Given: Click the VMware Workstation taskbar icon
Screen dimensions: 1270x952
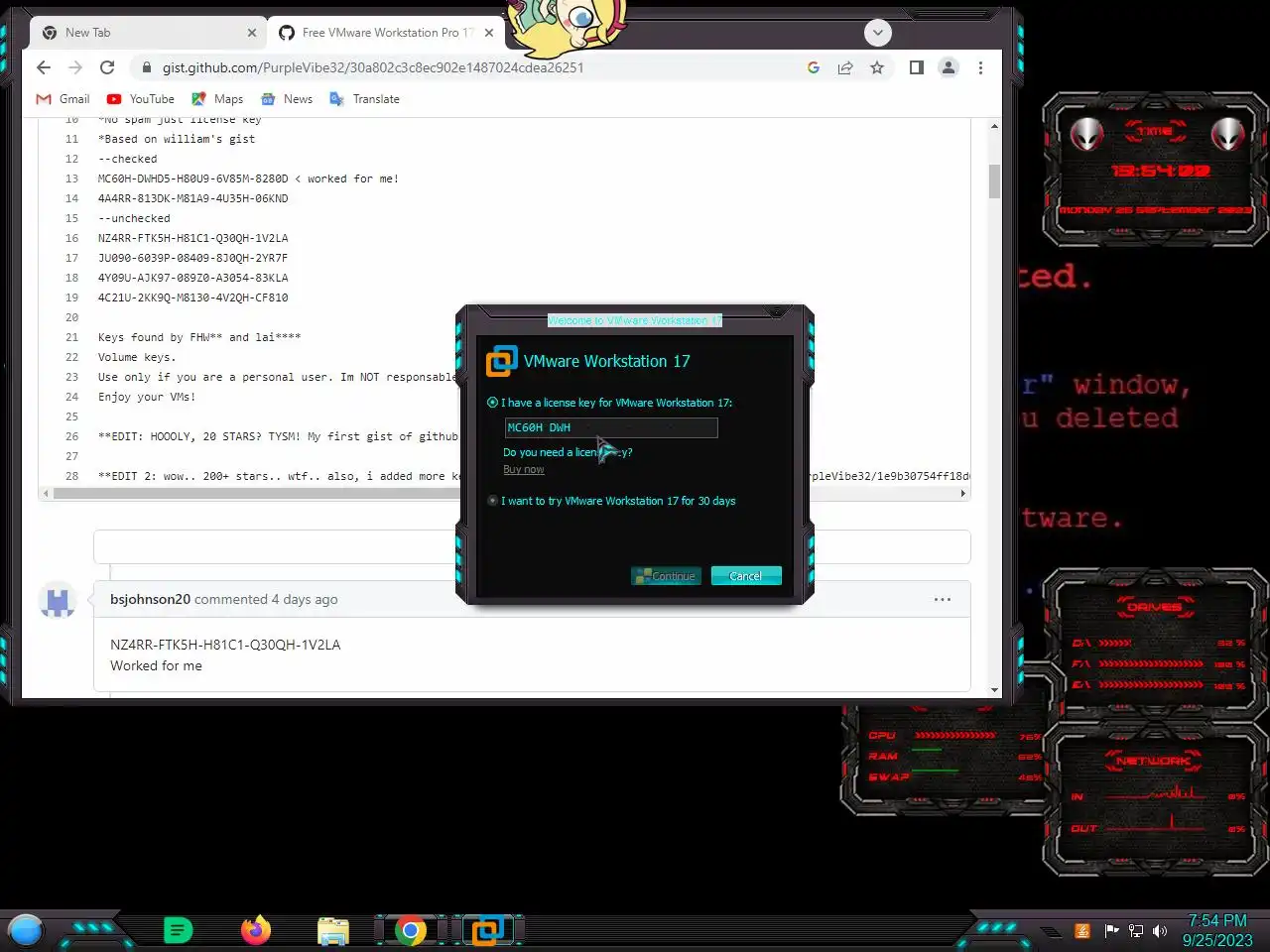Looking at the screenshot, I should point(486,930).
